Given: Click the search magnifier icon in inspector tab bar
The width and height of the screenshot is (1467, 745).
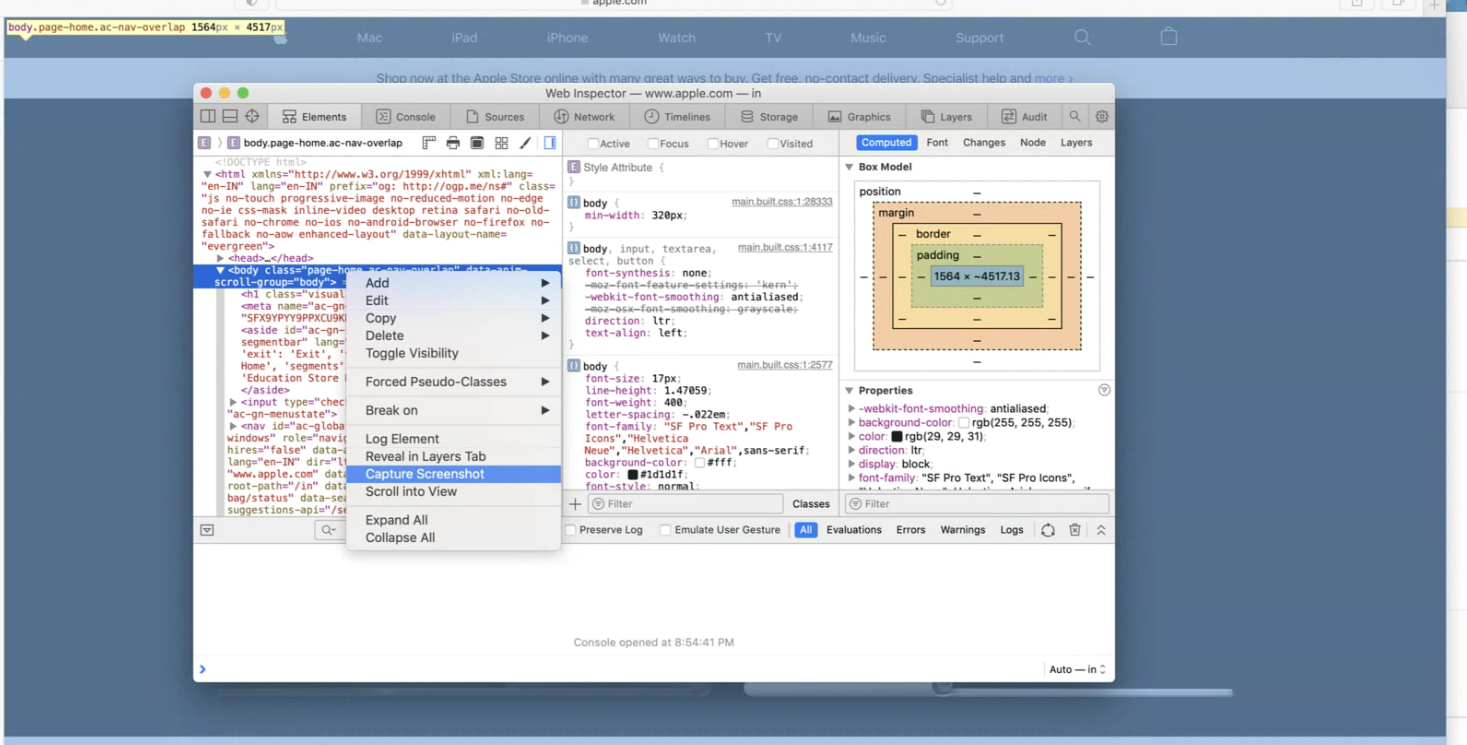Looking at the screenshot, I should point(1075,117).
